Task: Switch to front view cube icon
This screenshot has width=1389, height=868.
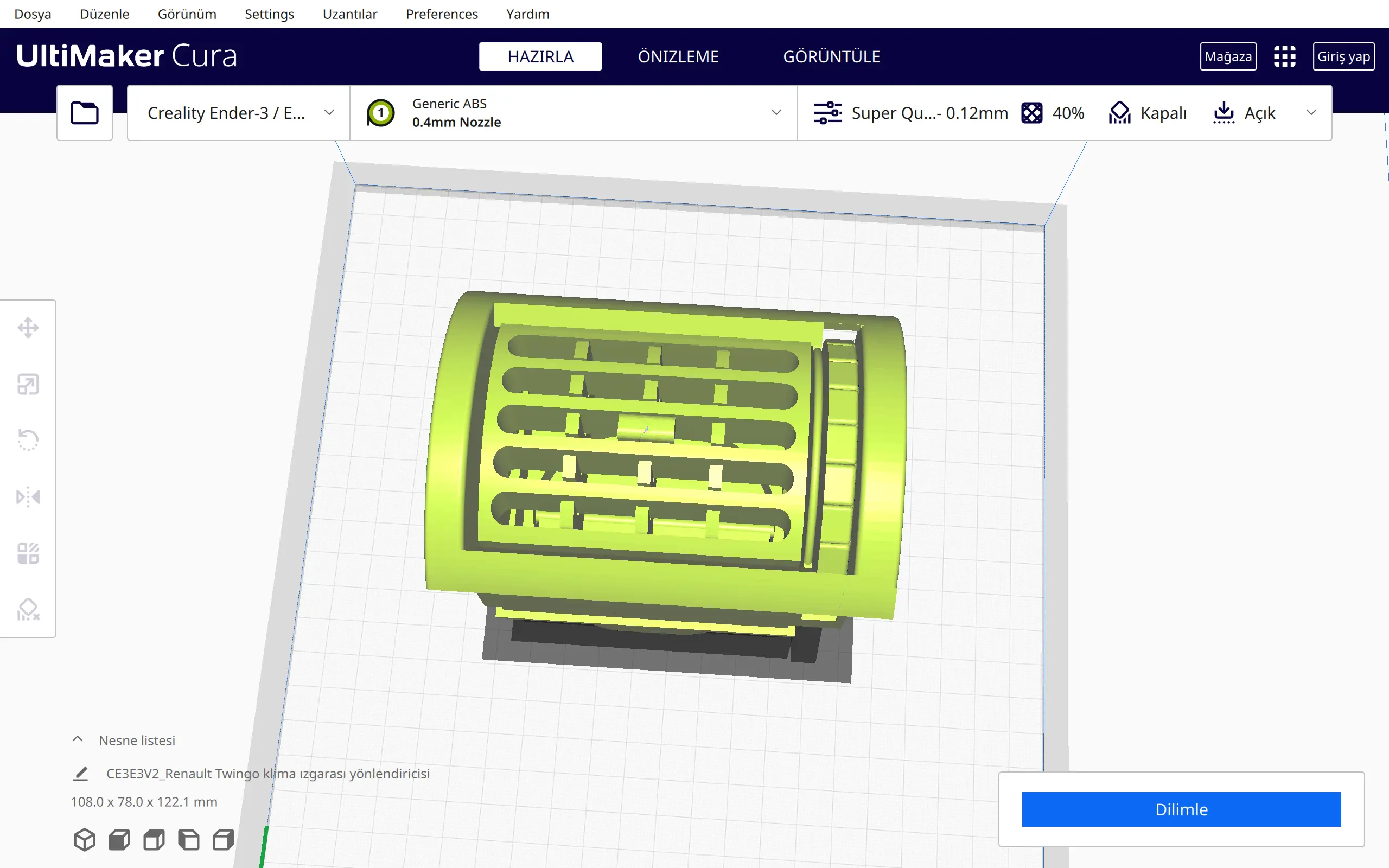Action: pos(119,840)
